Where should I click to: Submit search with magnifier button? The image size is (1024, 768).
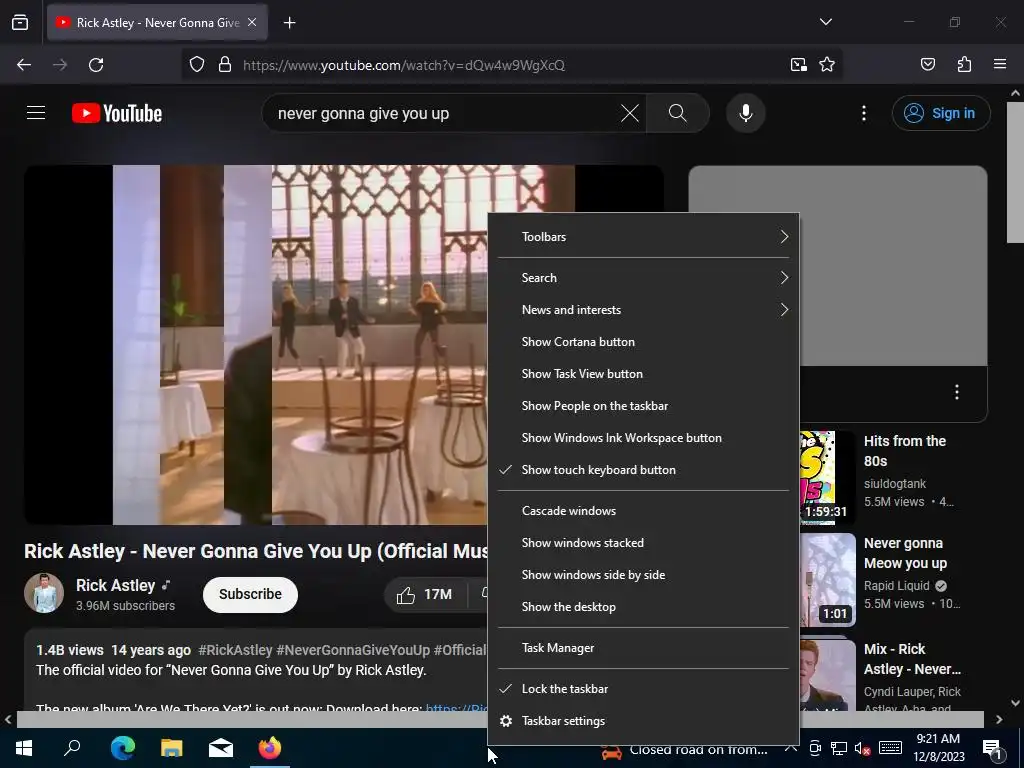[678, 113]
